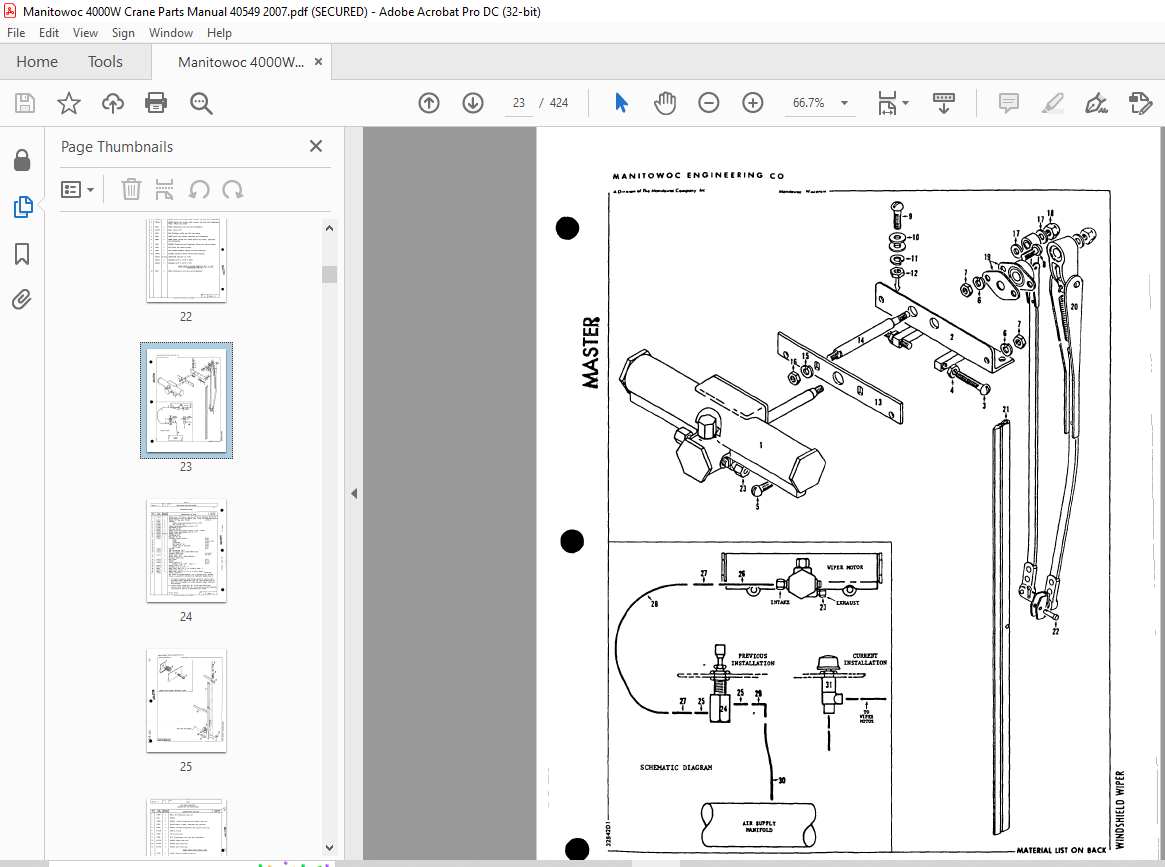
Task: Toggle scrolling mode keyboard icon
Action: click(x=944, y=103)
